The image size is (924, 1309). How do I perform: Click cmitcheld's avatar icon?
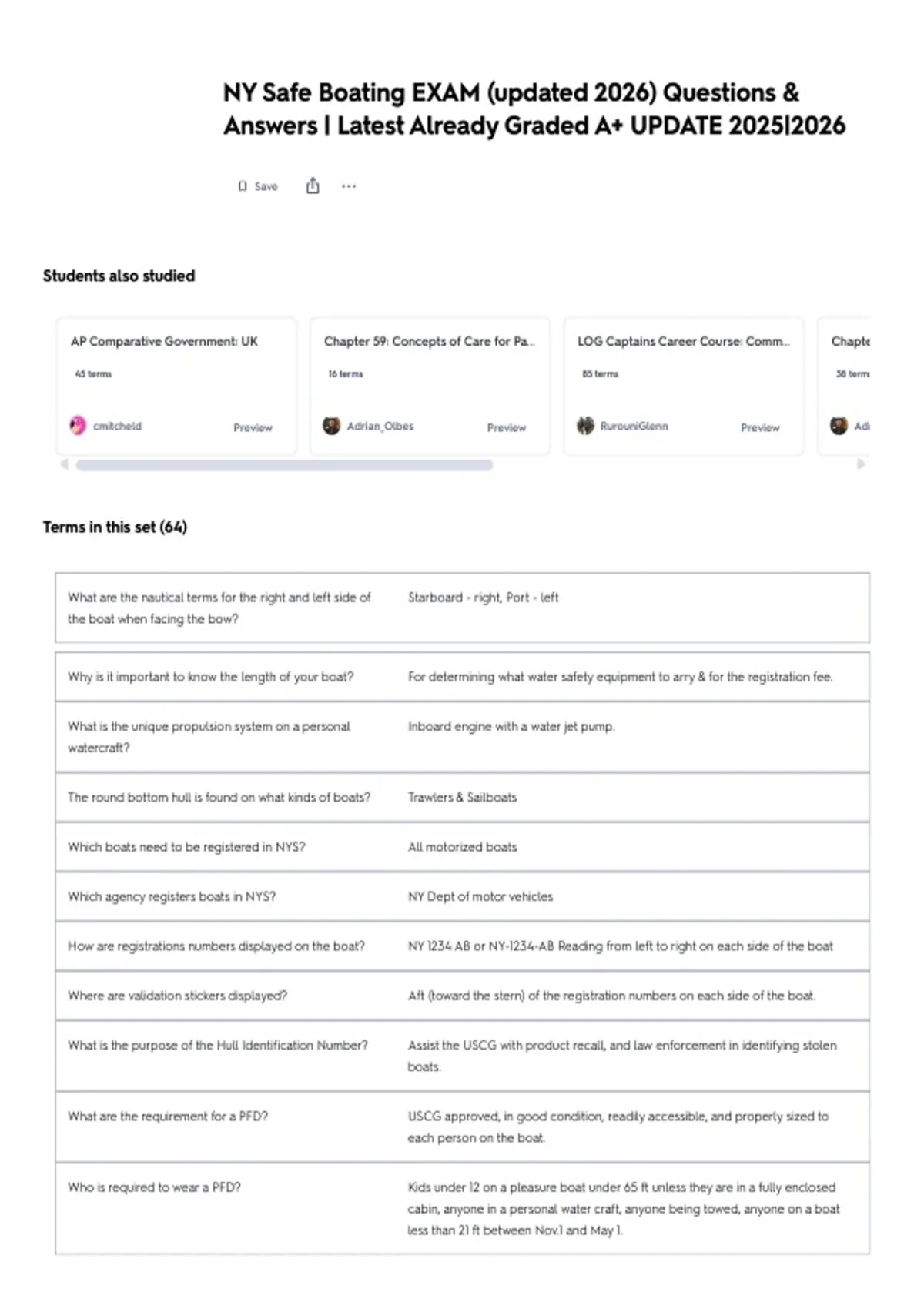(x=78, y=426)
